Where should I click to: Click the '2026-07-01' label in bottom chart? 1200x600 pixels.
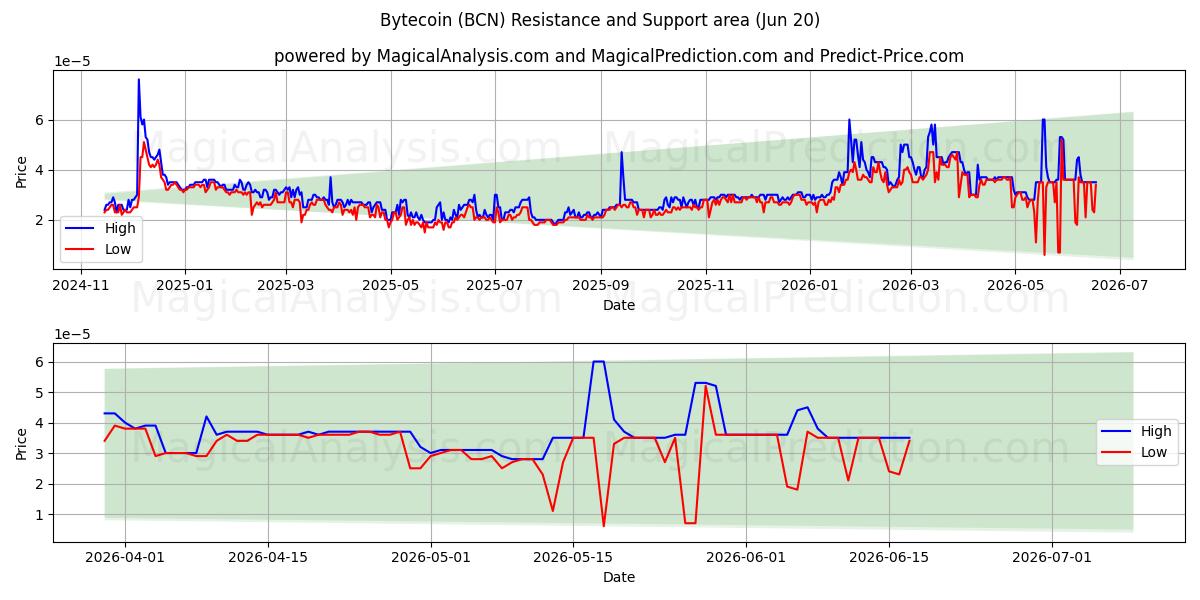point(1053,558)
